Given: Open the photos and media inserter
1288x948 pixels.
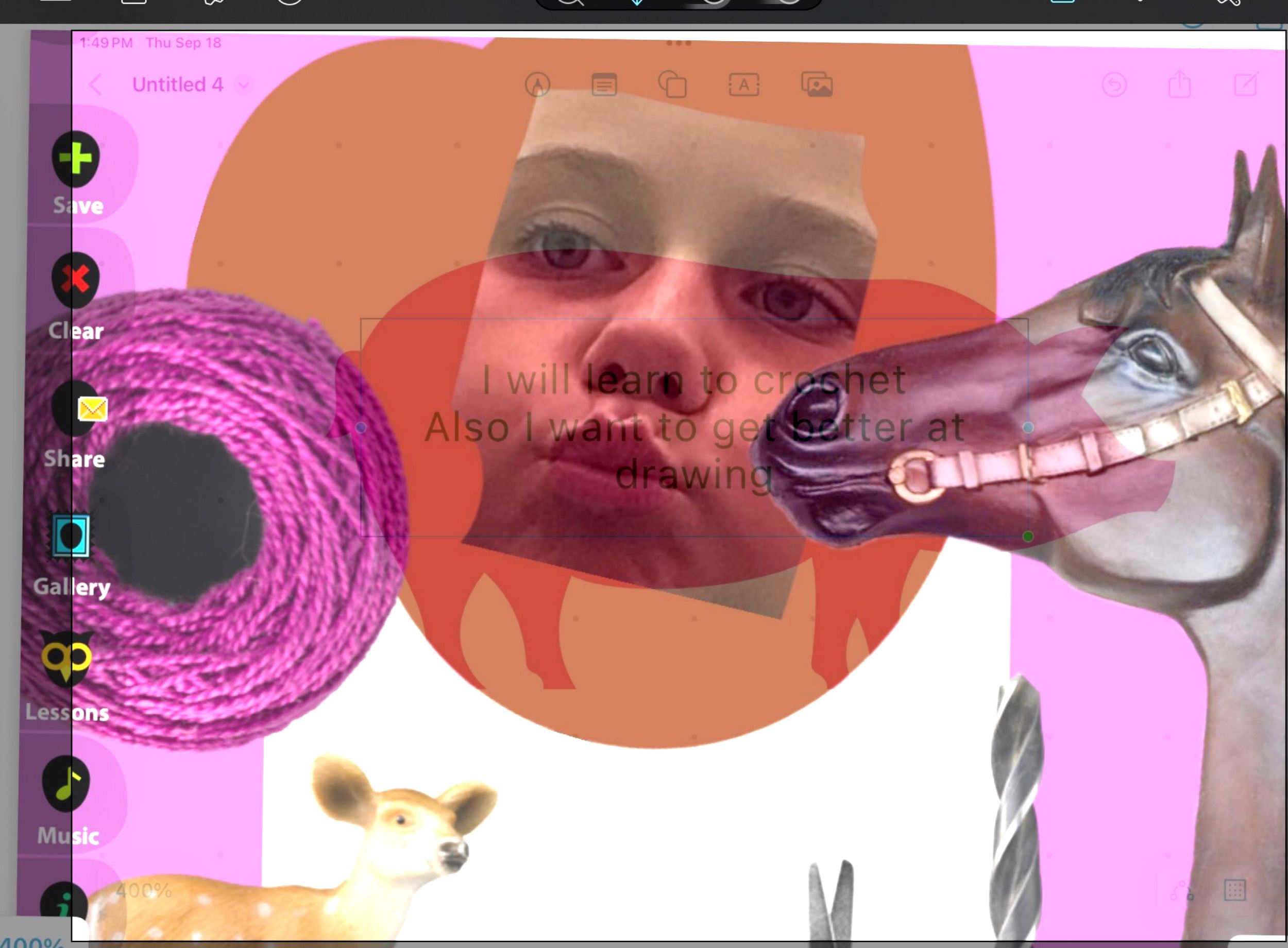Looking at the screenshot, I should coord(816,85).
